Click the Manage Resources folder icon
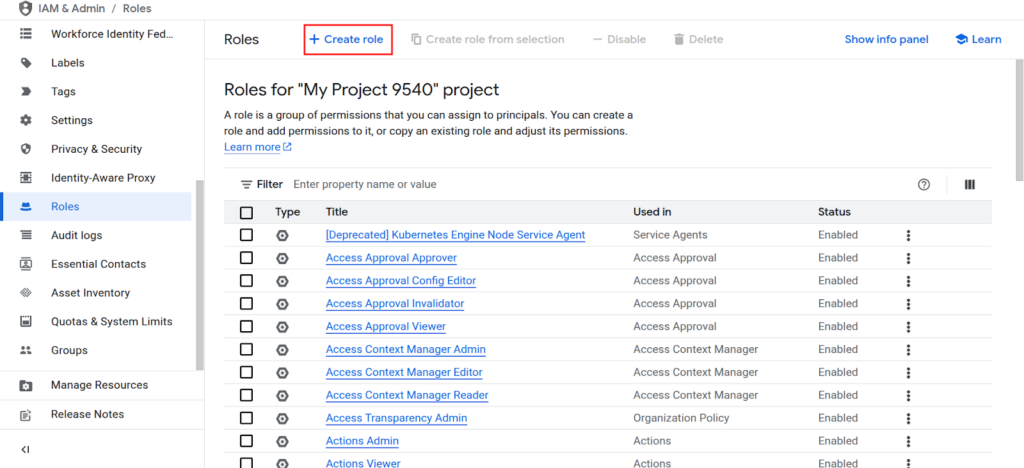 [25, 385]
